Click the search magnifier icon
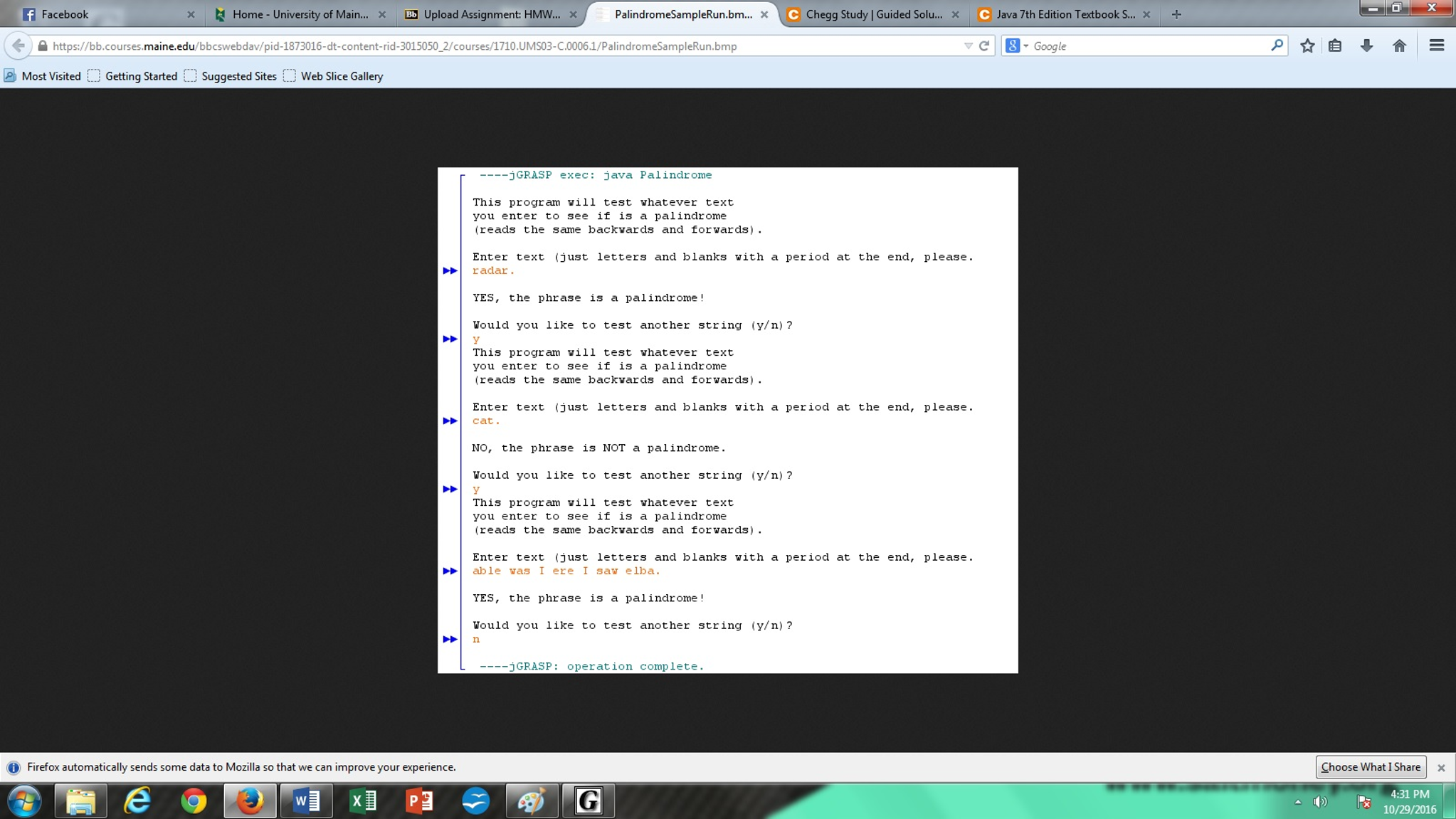The image size is (1456, 819). [x=1277, y=46]
